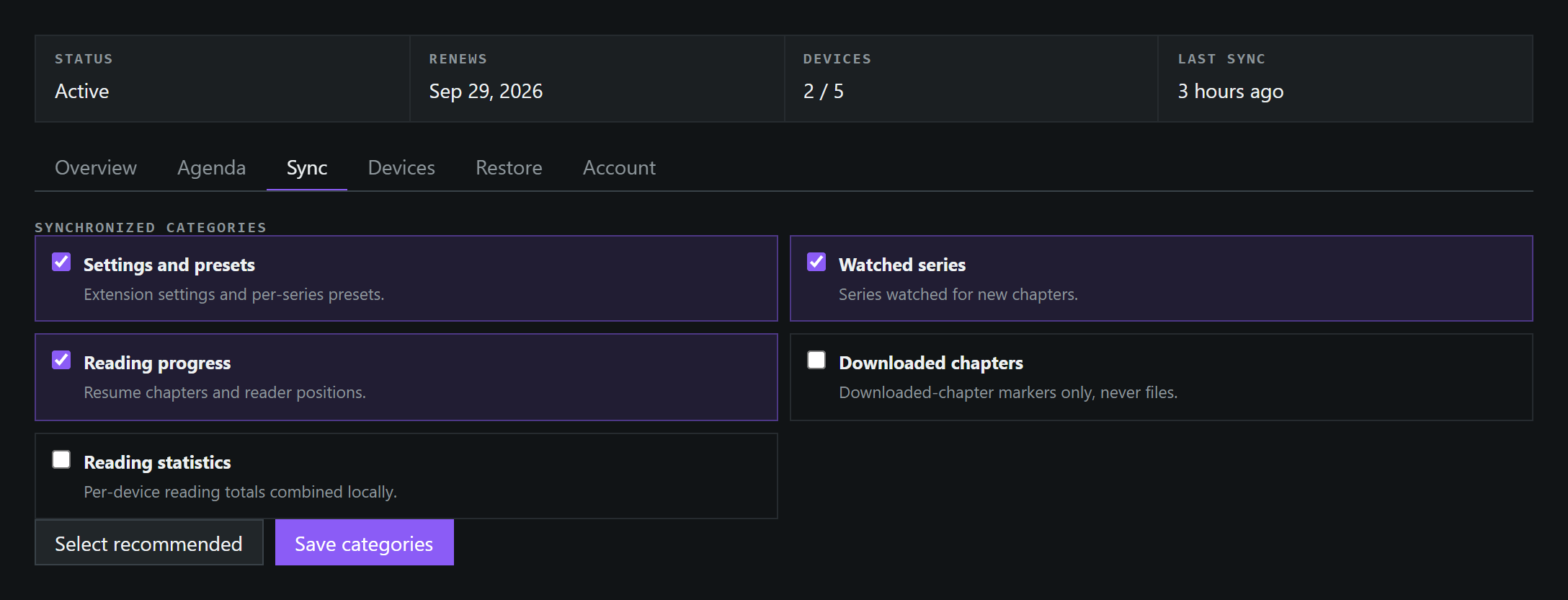This screenshot has width=1568, height=600.
Task: Select the Sync tab
Action: pyautogui.click(x=307, y=167)
